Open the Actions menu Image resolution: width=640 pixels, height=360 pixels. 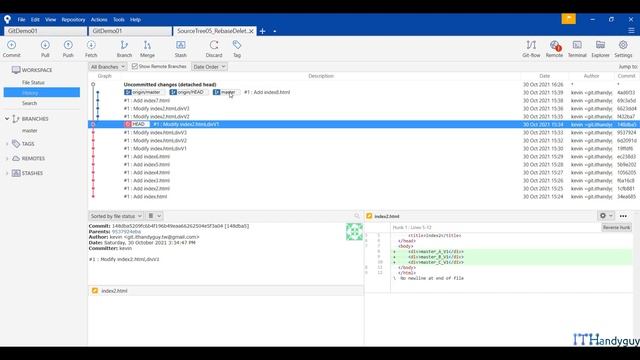click(99, 20)
